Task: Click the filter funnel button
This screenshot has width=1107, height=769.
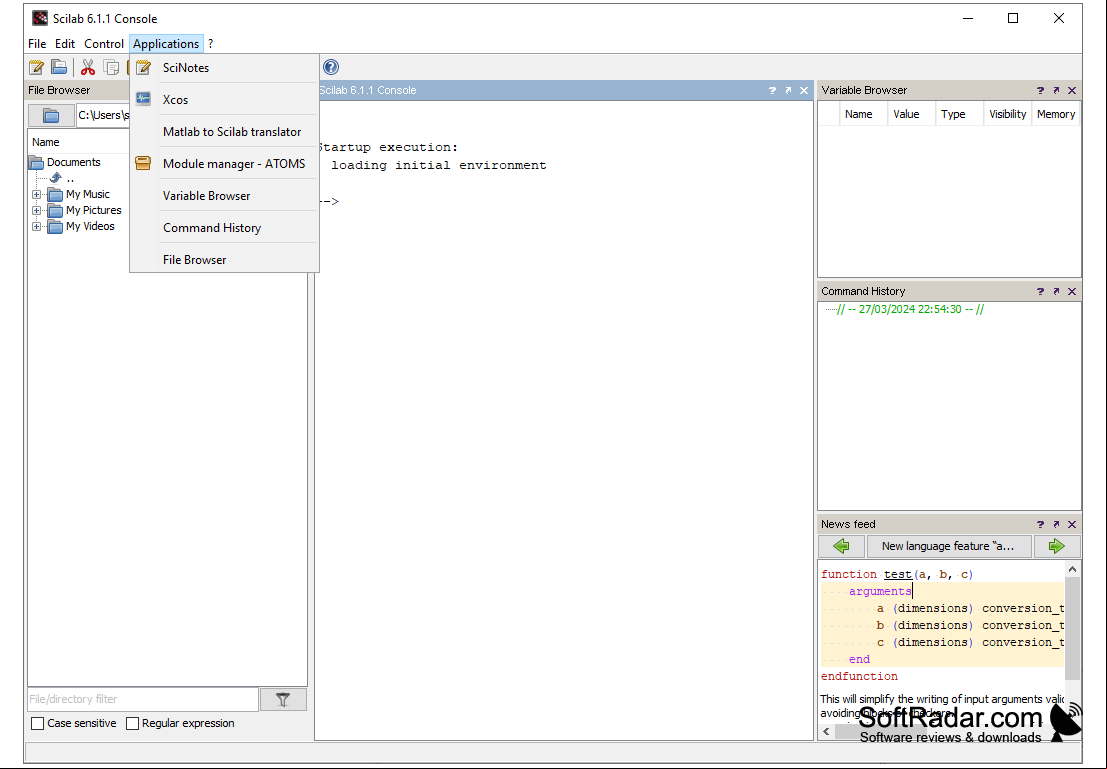Action: (x=283, y=699)
